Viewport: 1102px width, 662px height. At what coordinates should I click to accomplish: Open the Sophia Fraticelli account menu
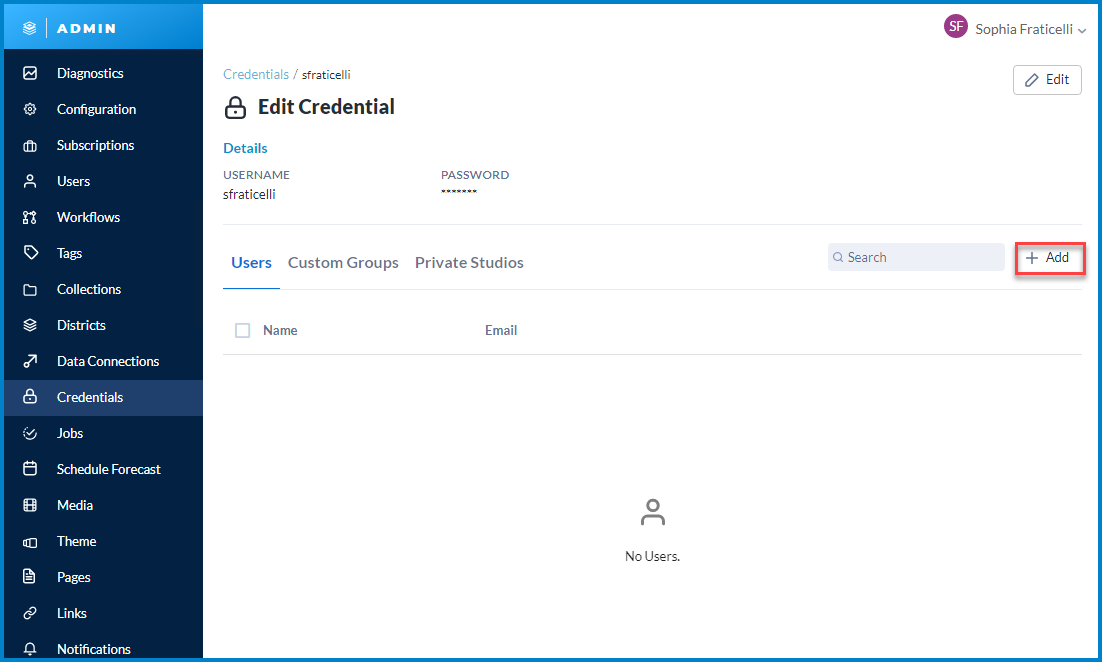[1016, 29]
